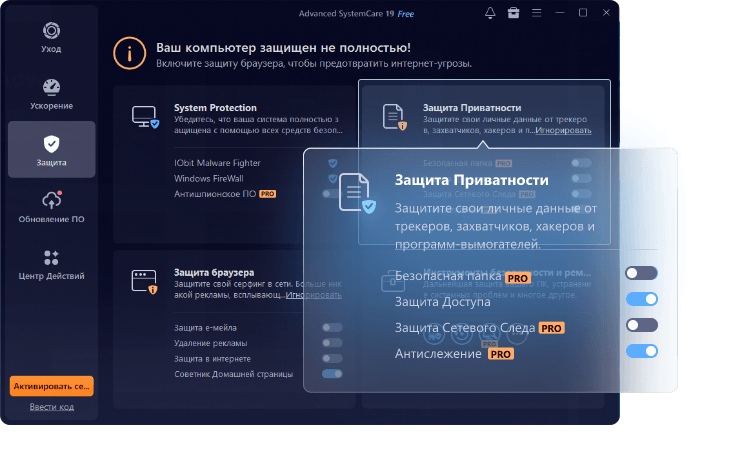Click the PRO badge beside Антислежение in popup
This screenshot has width=729, height=458.
click(501, 354)
